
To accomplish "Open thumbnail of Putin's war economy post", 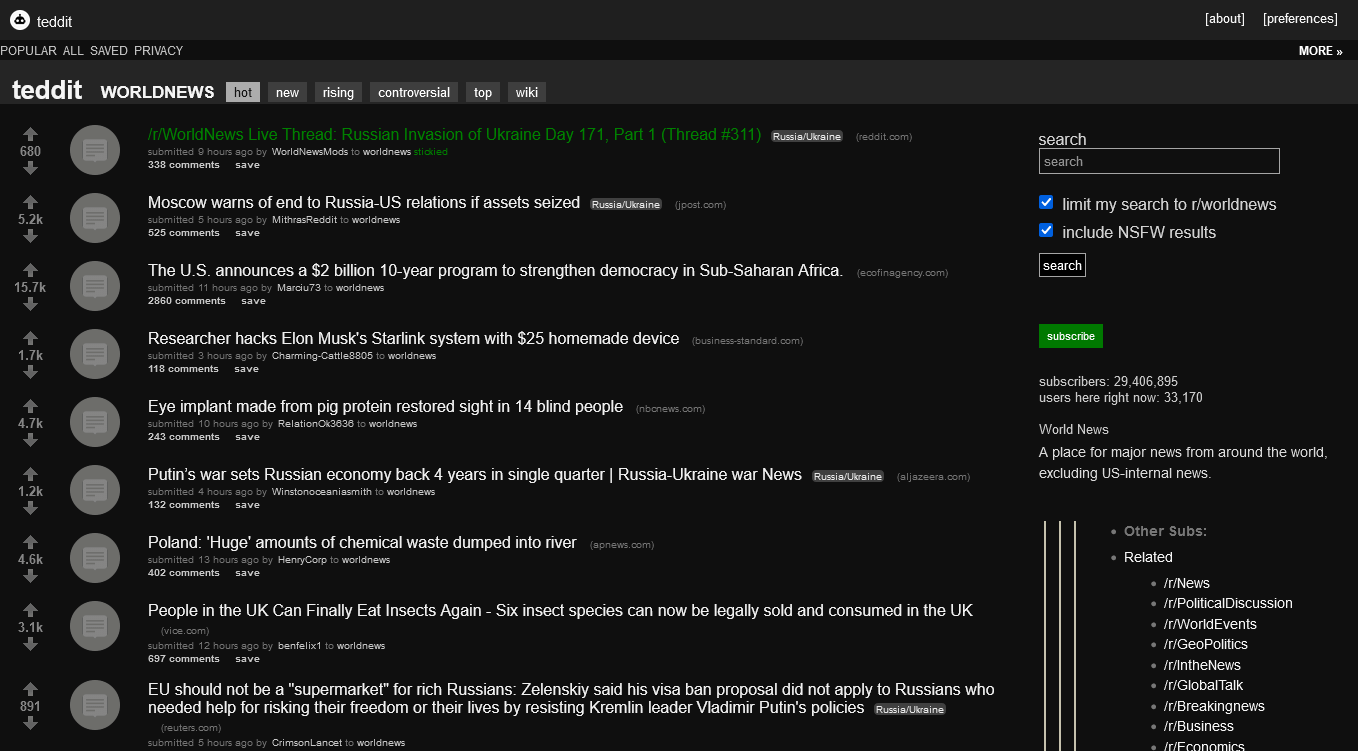I will point(95,490).
